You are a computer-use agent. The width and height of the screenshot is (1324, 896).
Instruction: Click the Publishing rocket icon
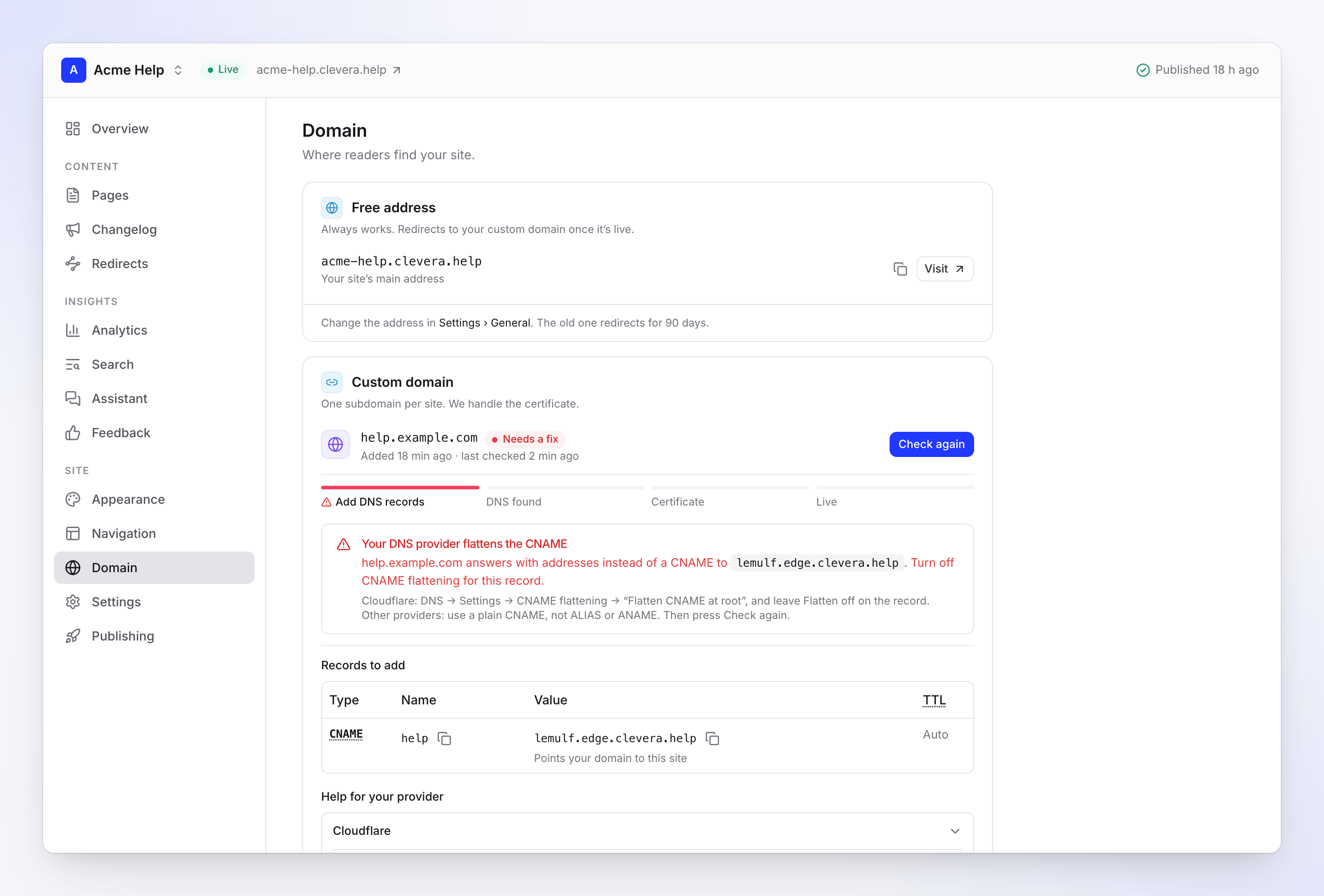(73, 636)
